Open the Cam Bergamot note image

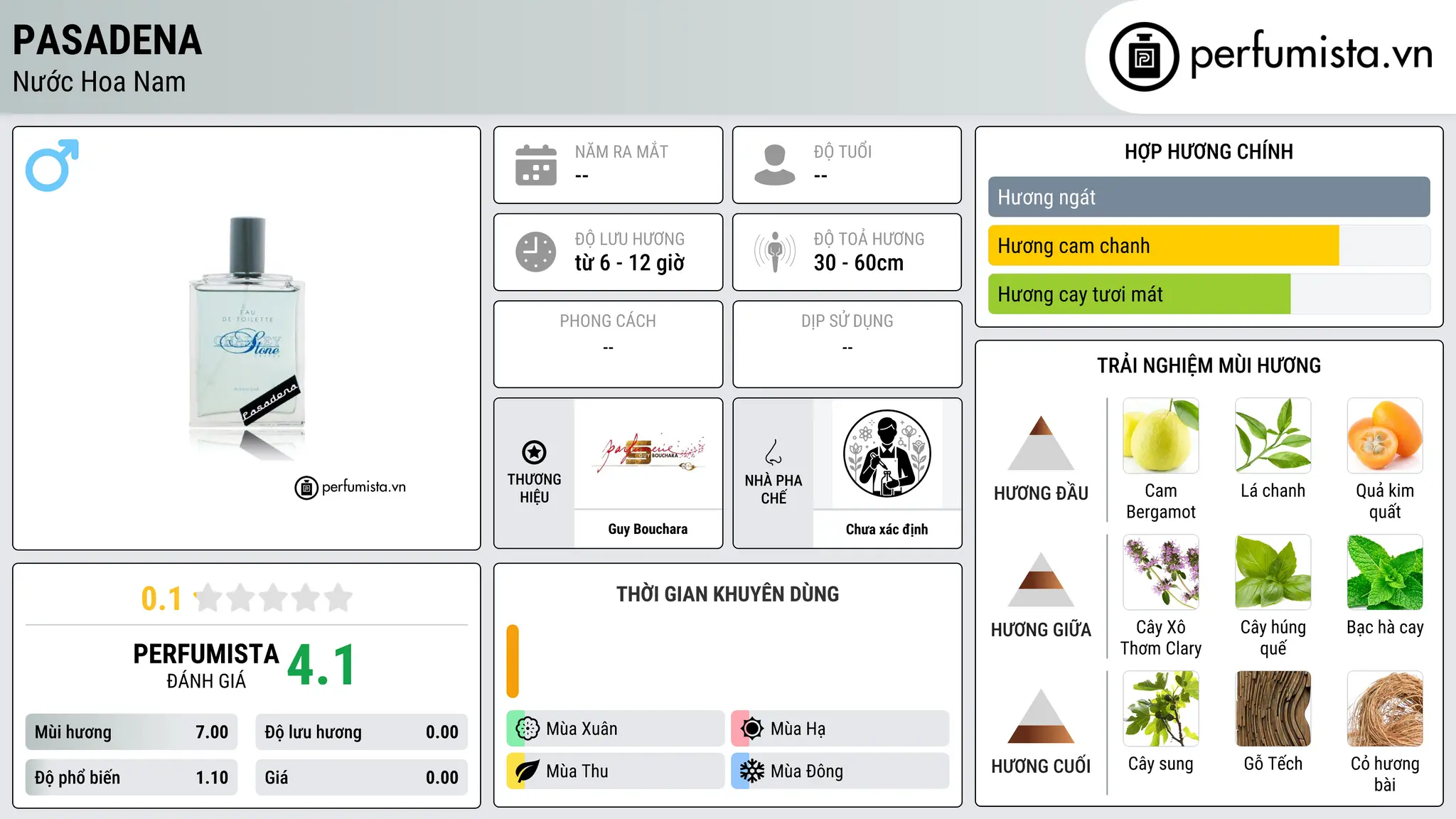click(1161, 436)
